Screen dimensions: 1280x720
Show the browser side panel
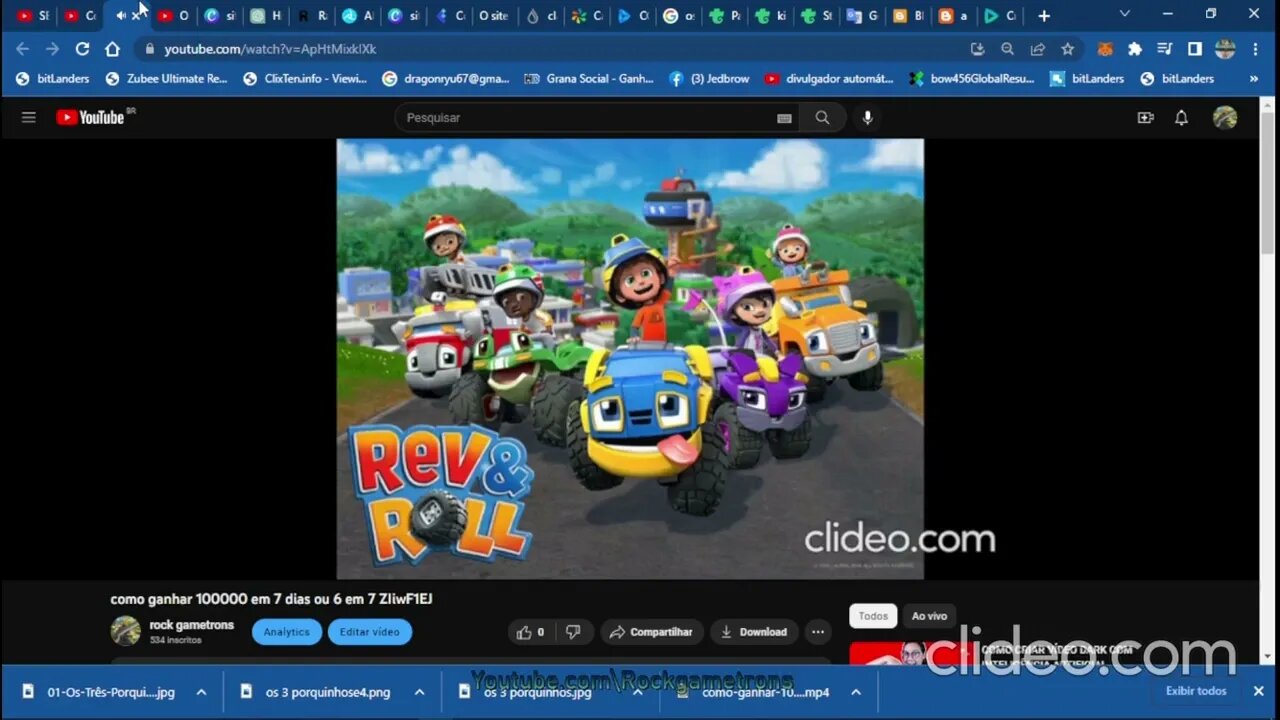(1194, 49)
